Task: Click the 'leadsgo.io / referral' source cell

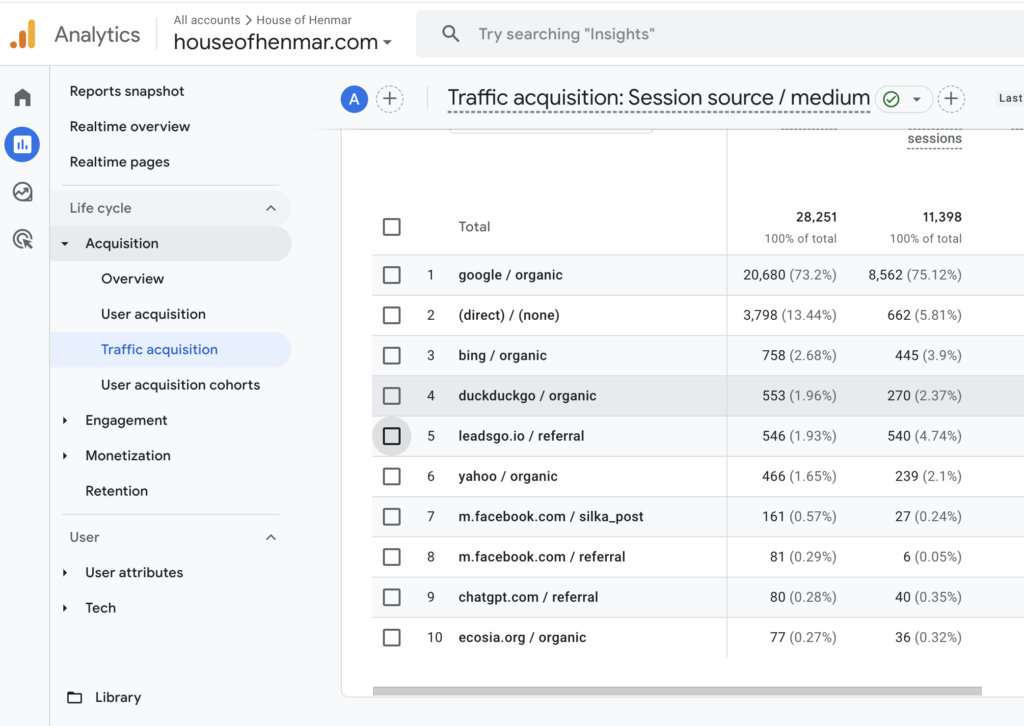Action: tap(521, 436)
